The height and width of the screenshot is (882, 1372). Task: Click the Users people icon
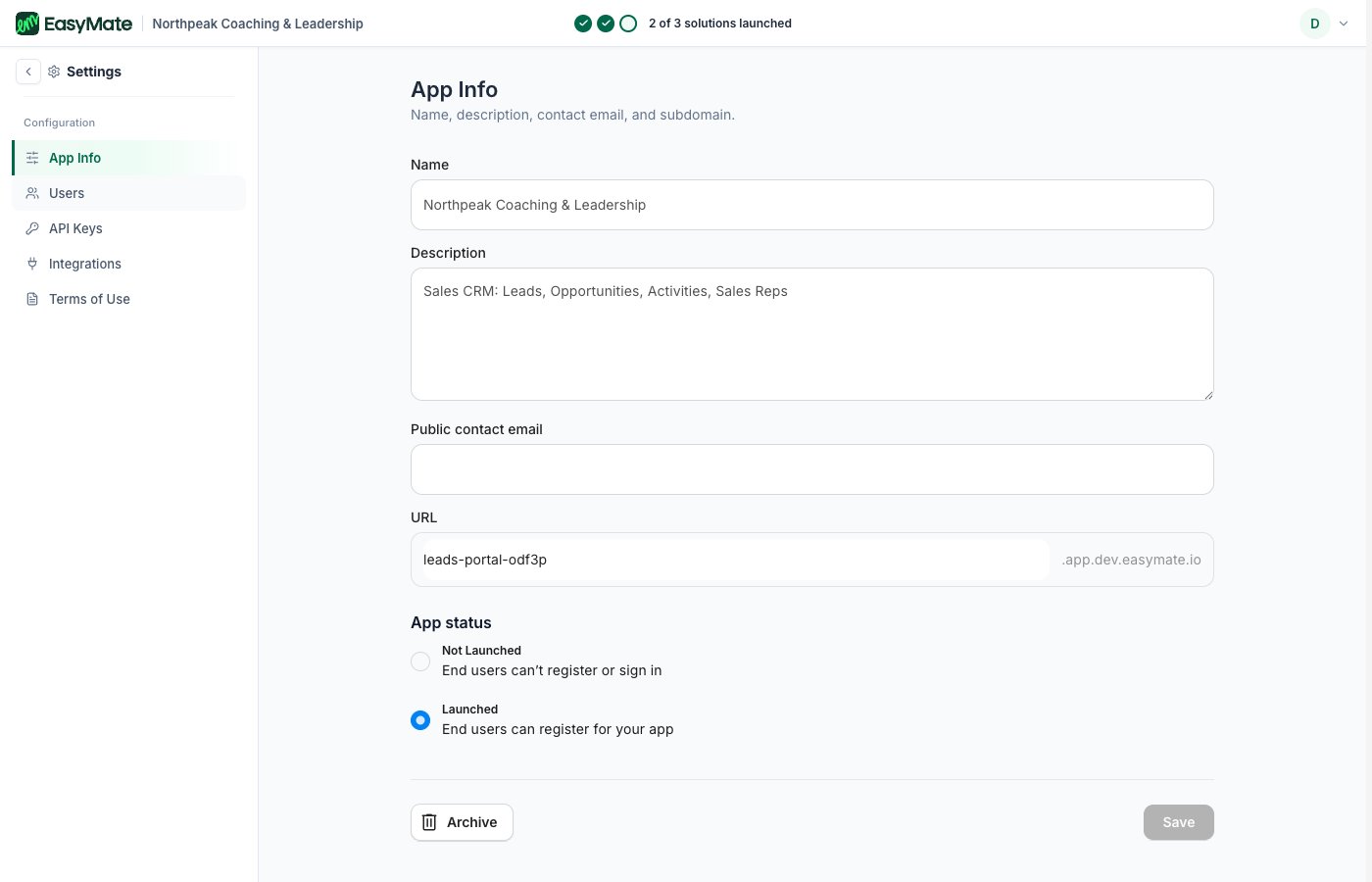(32, 193)
